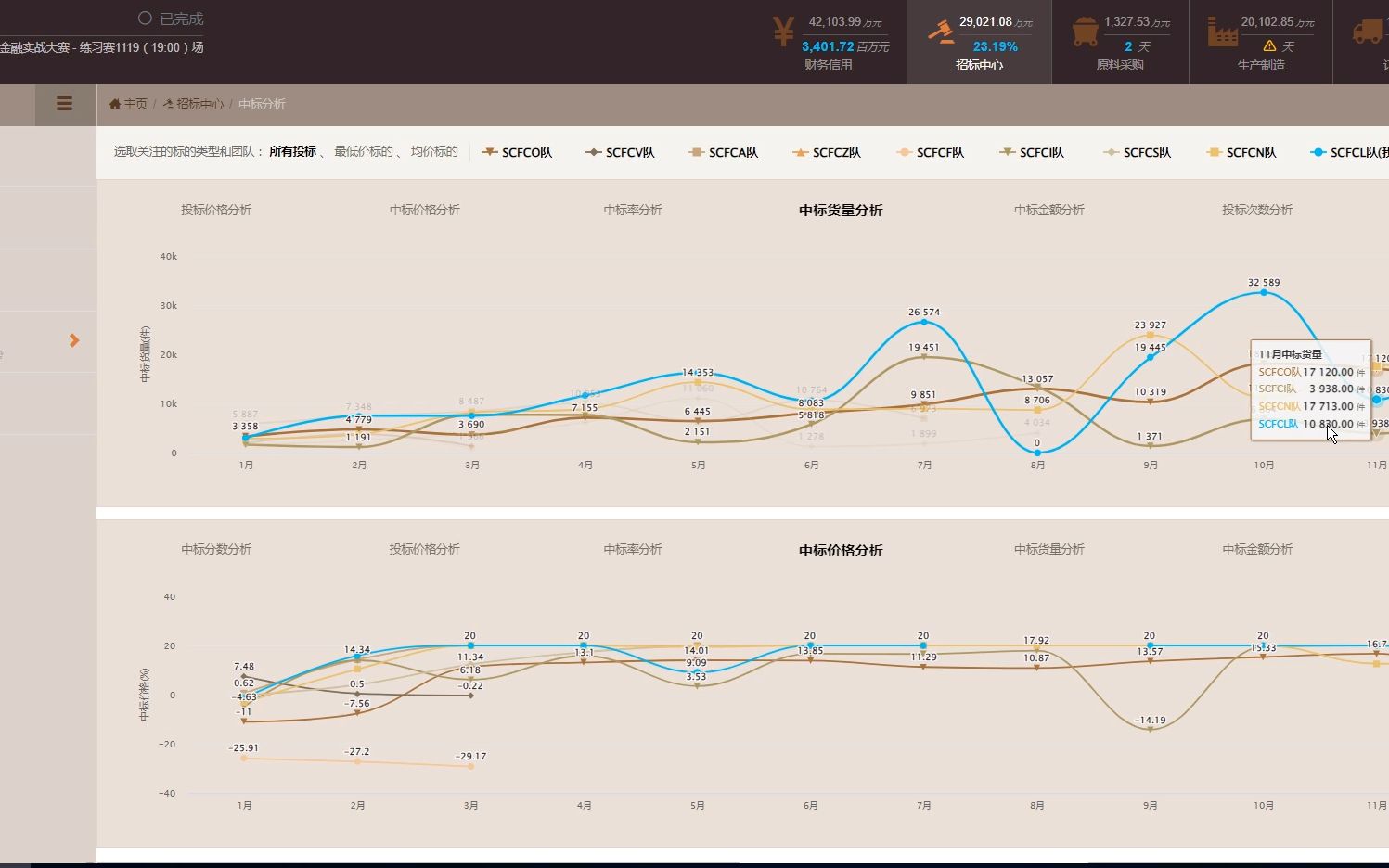Switch lower chart to 中标率分析 tab
Screen dimensions: 1389x868
coord(633,549)
